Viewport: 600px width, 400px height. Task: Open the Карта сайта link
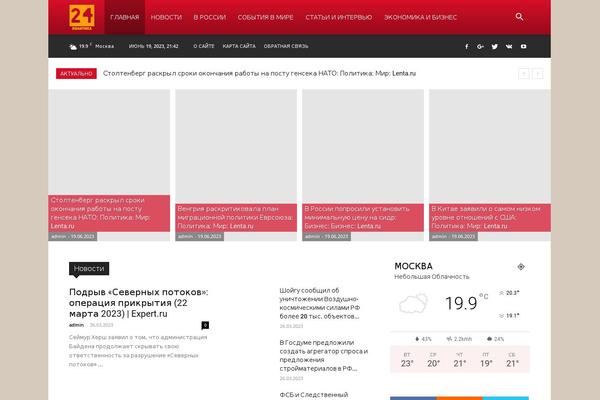(239, 46)
